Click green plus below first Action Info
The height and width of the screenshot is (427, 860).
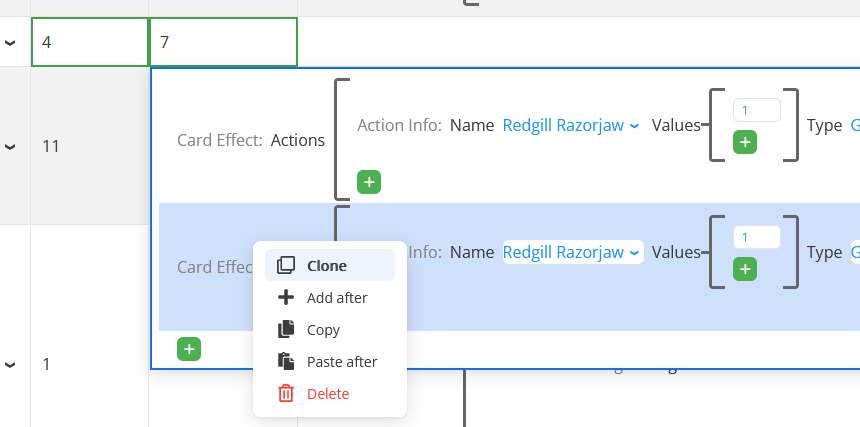coord(369,182)
